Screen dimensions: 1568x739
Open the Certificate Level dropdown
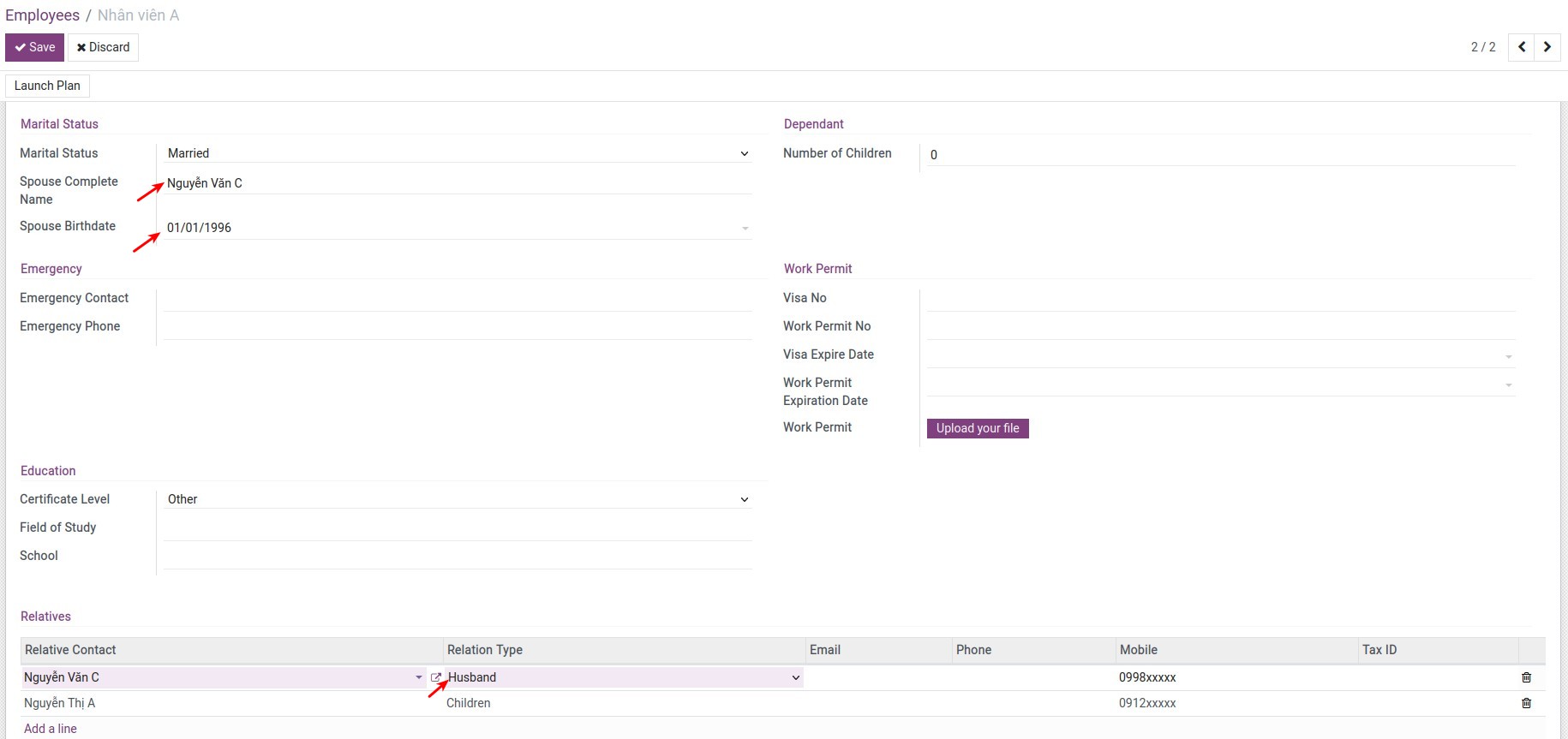point(458,499)
